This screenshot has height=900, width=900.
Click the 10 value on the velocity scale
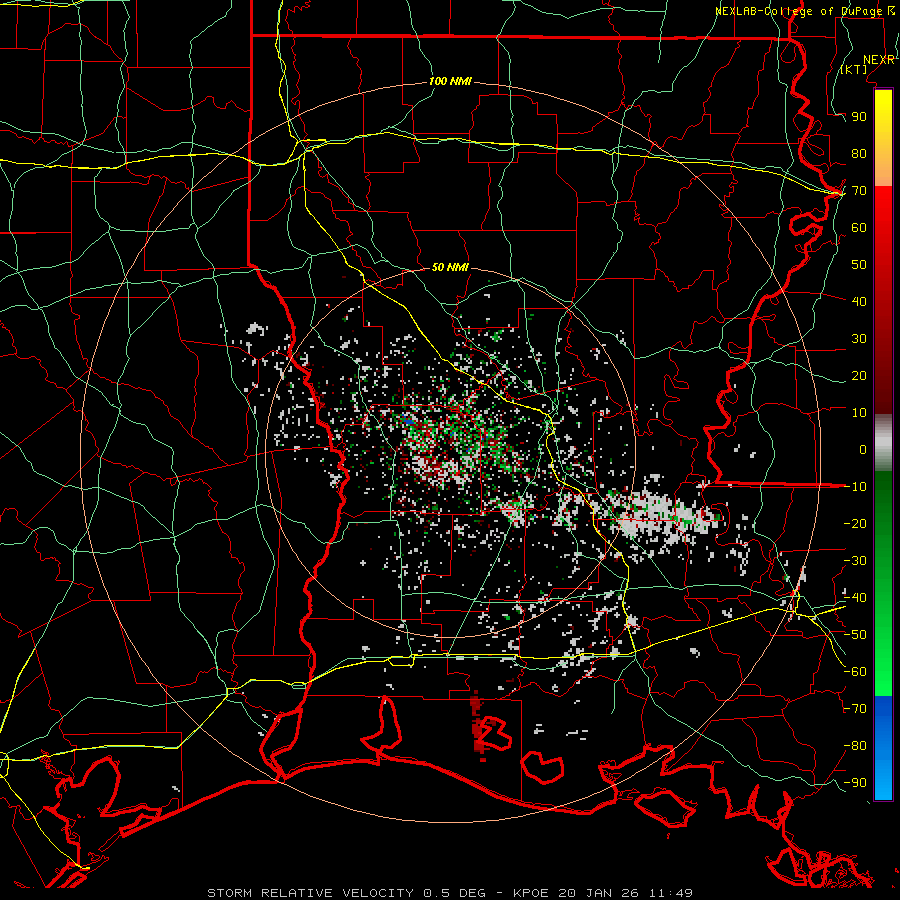[859, 413]
